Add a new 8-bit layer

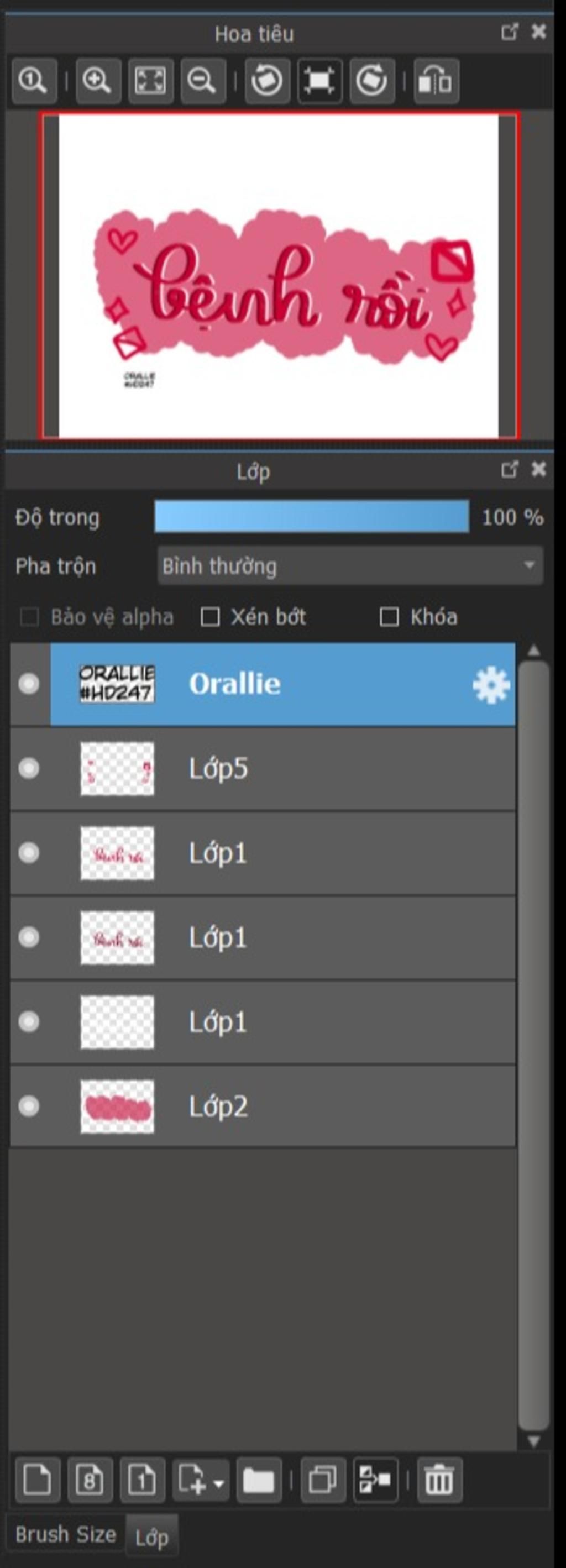click(90, 1480)
